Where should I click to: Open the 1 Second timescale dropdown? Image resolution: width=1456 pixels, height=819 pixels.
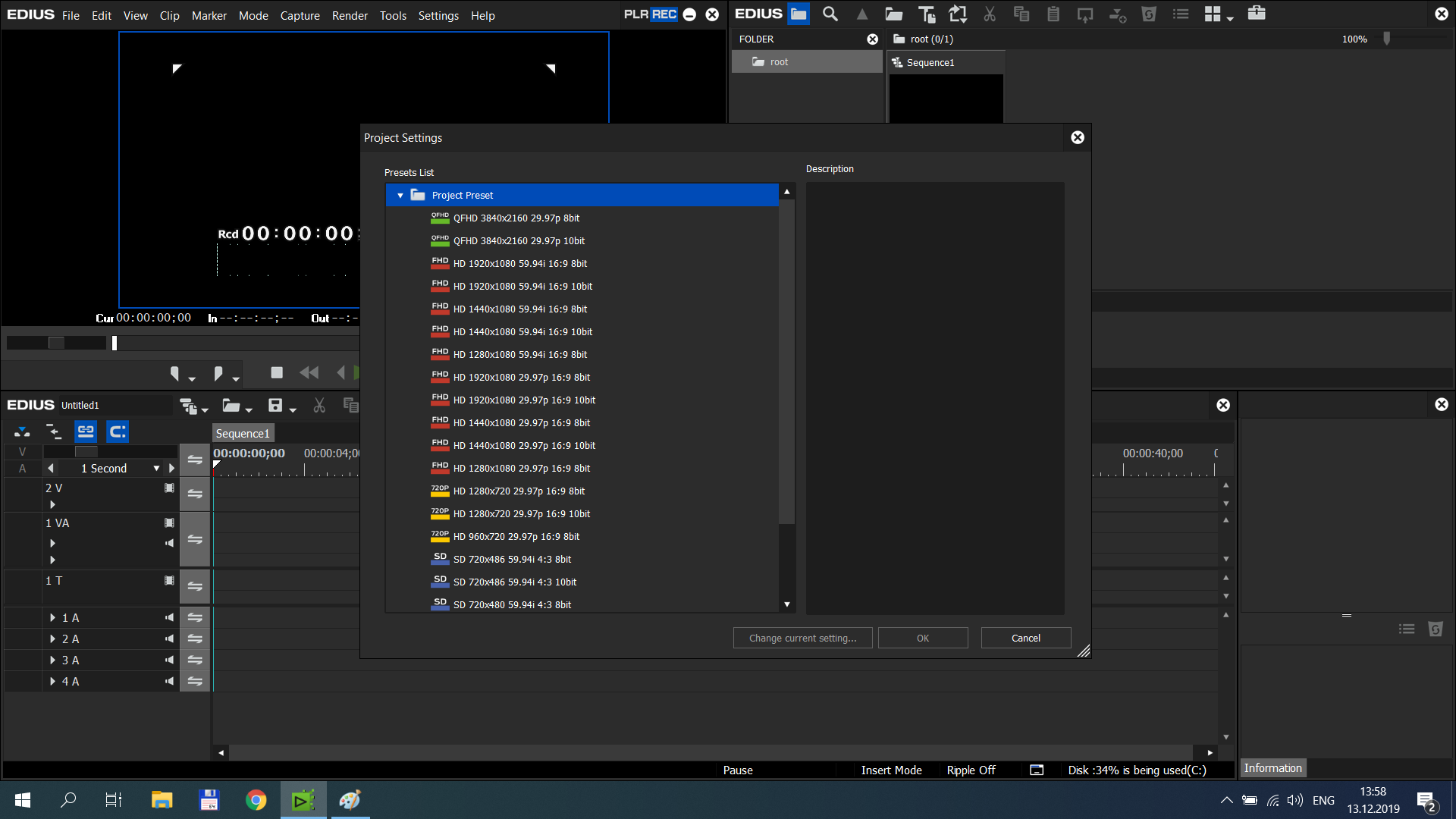pyautogui.click(x=156, y=469)
